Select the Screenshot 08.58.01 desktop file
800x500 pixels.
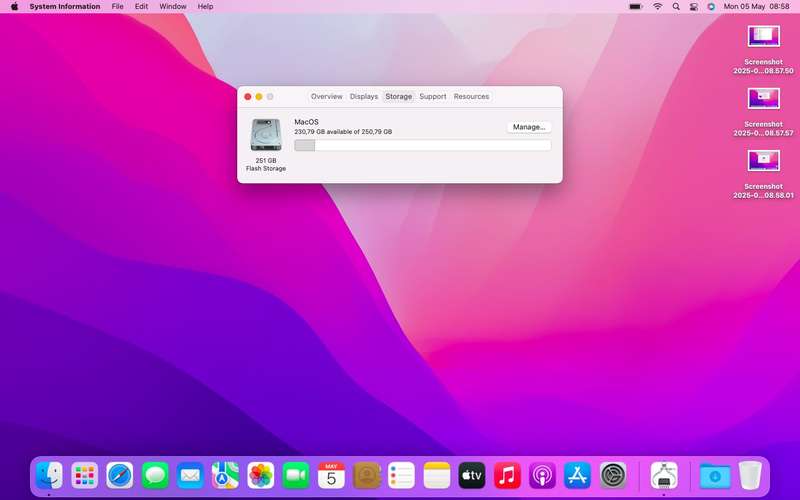pos(763,174)
